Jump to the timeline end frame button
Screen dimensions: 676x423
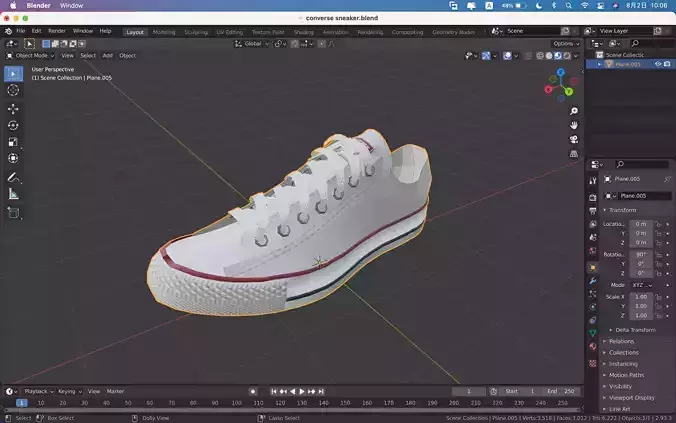click(321, 392)
